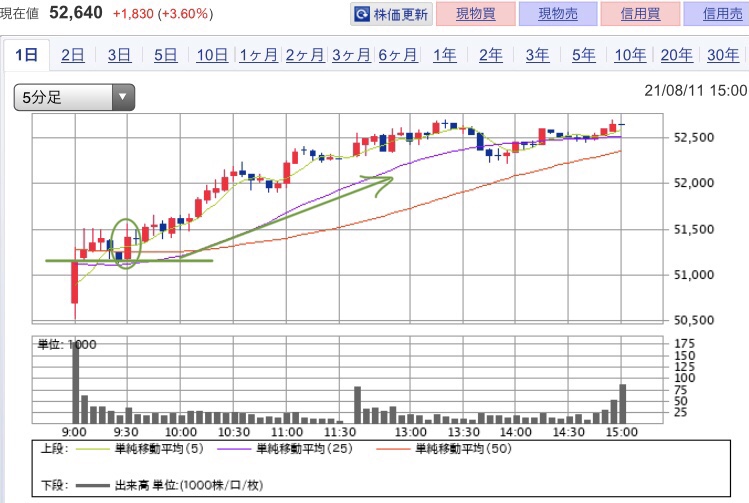Click the 52,500 price axis label
The height and width of the screenshot is (503, 749).
694,138
